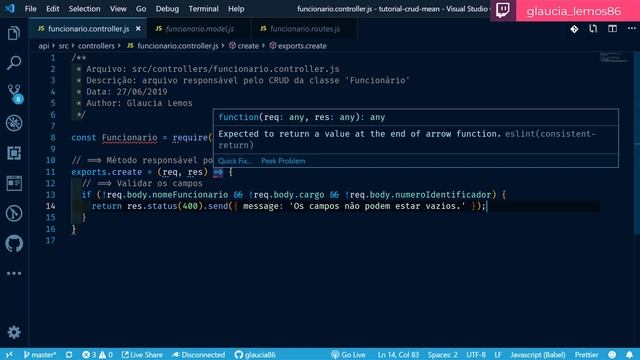The height and width of the screenshot is (360, 640).
Task: Switch to funcionario.routes.js tab
Action: click(304, 29)
